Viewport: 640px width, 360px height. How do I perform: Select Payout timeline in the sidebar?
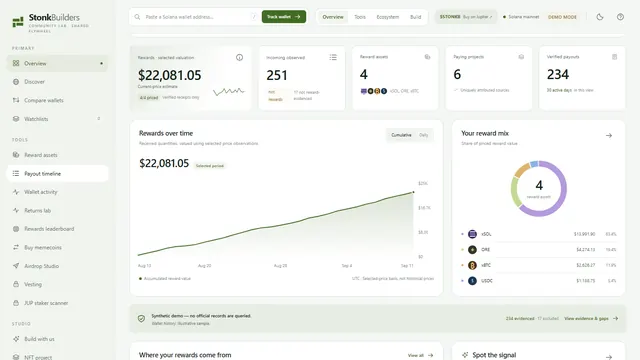tap(57, 173)
